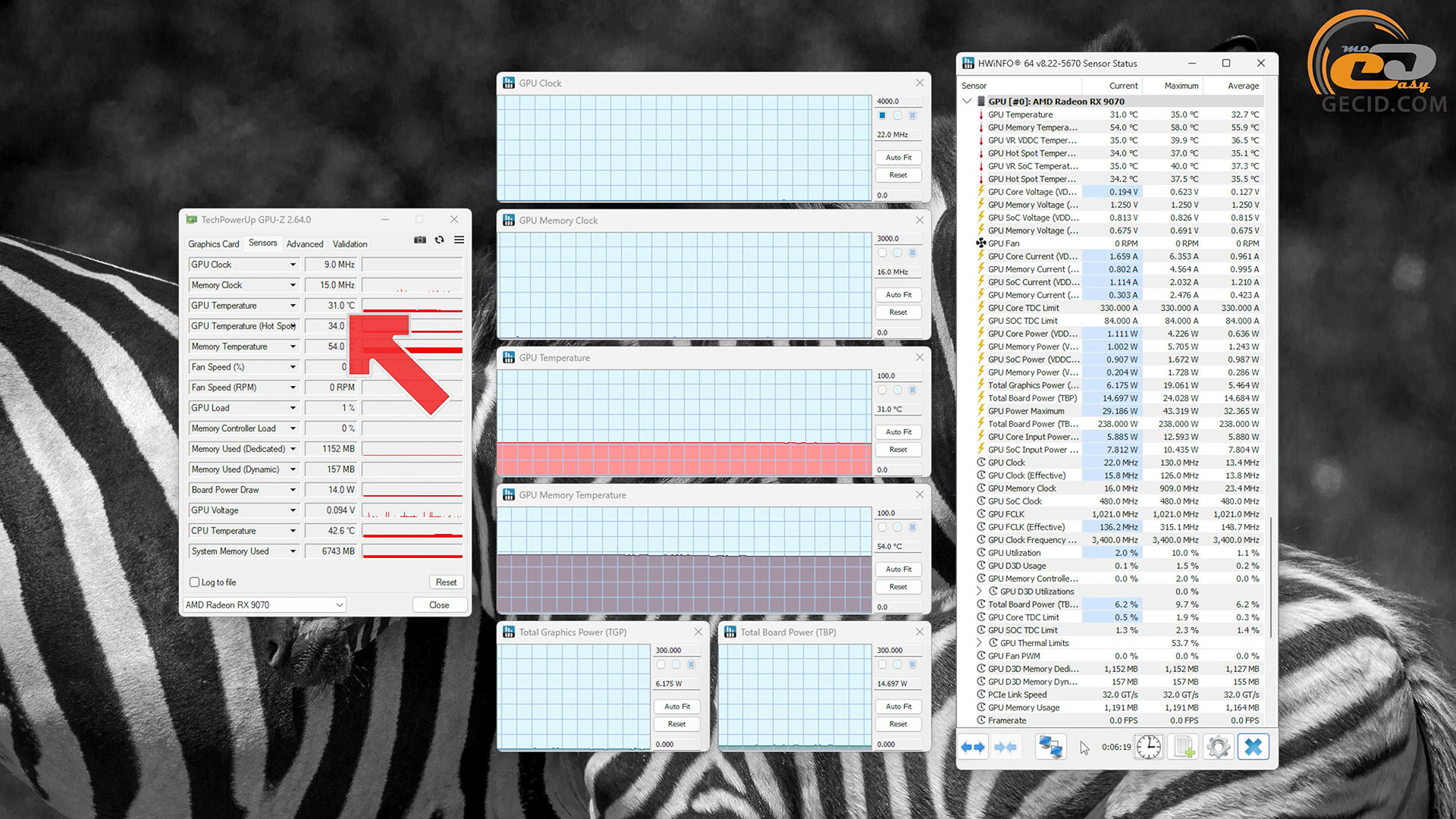Click the blue X close-sensors icon in HWiNFO
1456x819 pixels.
[x=1254, y=747]
